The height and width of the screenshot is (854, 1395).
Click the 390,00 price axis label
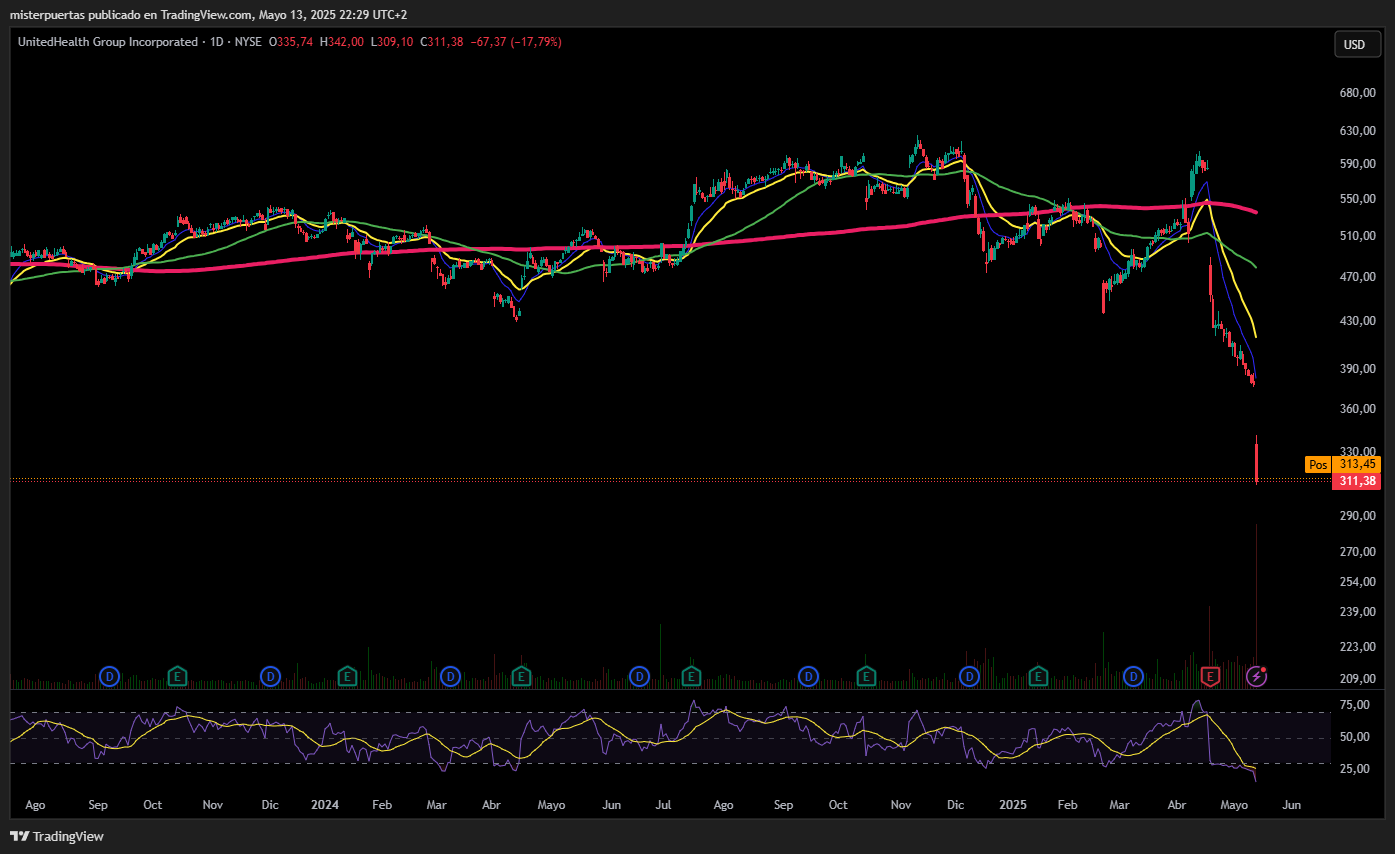click(1358, 369)
